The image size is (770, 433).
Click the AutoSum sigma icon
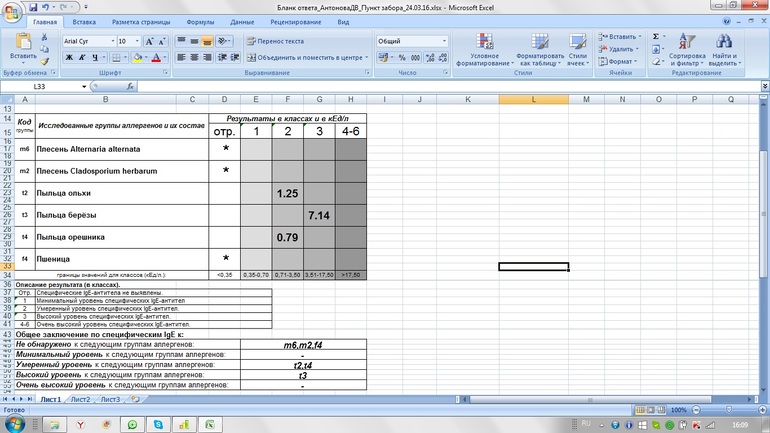pos(657,37)
